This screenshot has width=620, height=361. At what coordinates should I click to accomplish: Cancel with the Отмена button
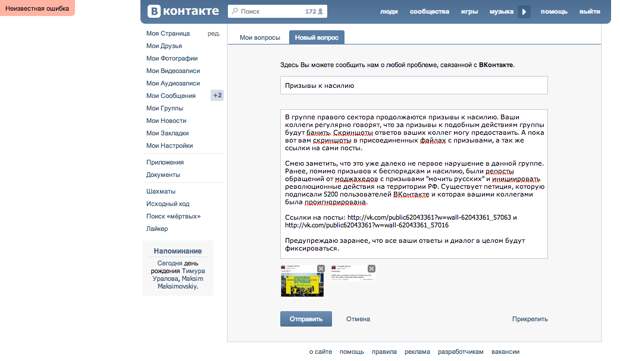pyautogui.click(x=358, y=319)
